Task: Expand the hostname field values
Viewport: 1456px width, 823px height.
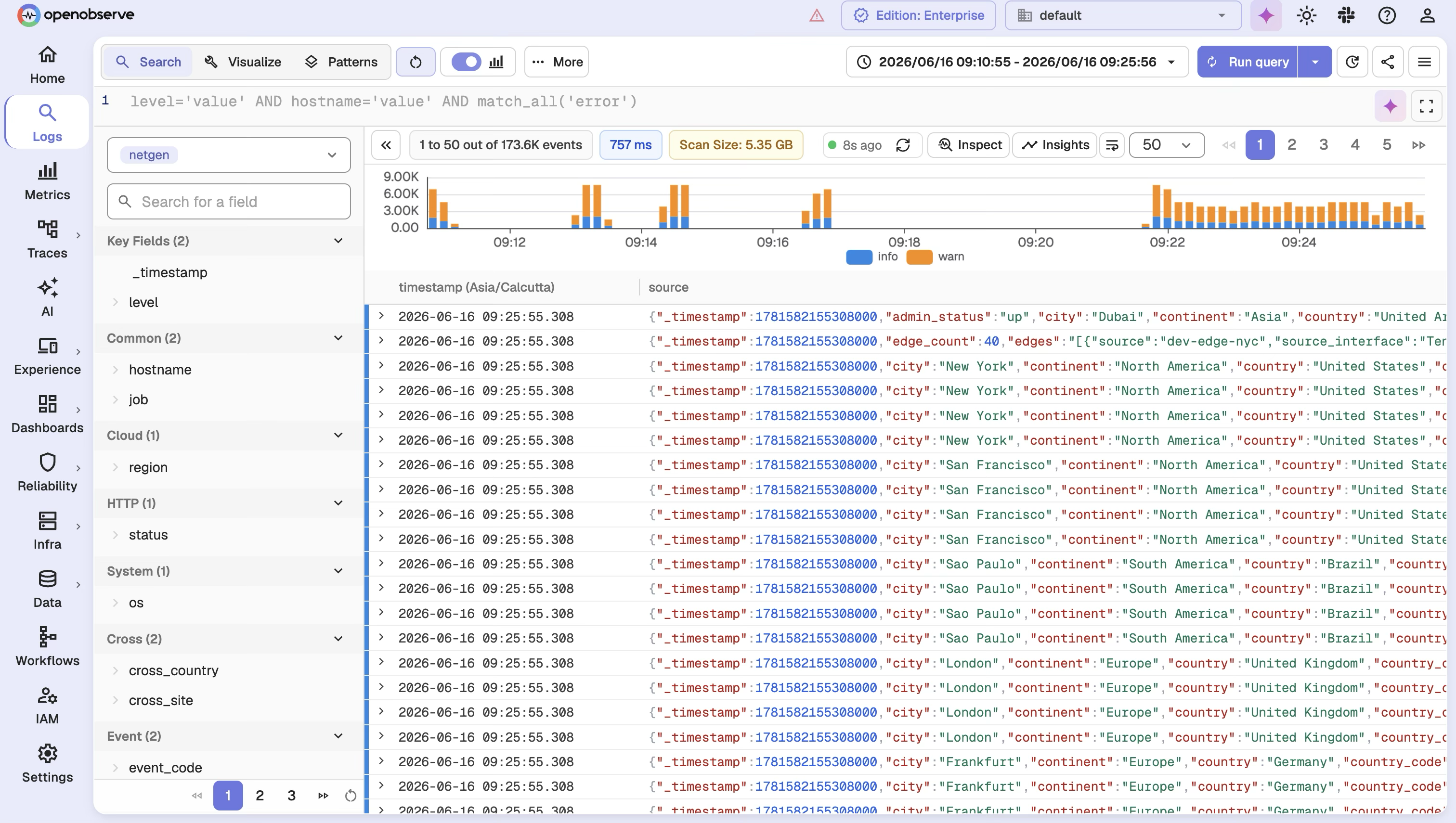Action: (x=116, y=370)
